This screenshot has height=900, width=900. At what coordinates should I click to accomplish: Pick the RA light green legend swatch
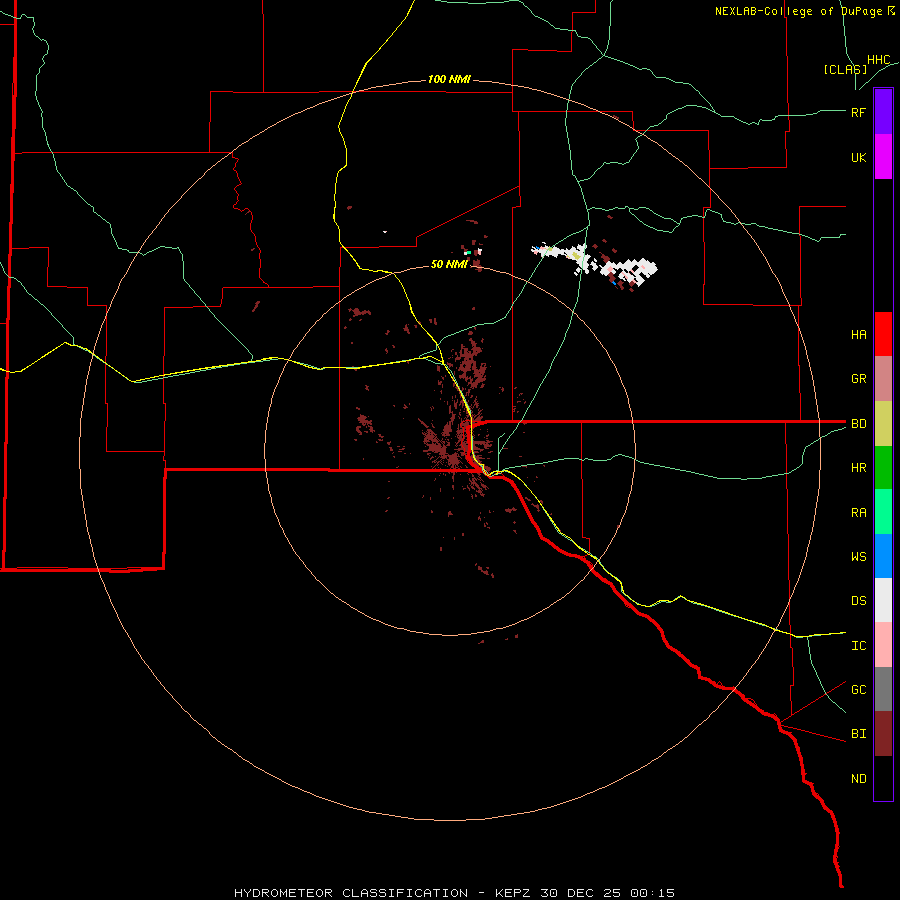[x=883, y=512]
